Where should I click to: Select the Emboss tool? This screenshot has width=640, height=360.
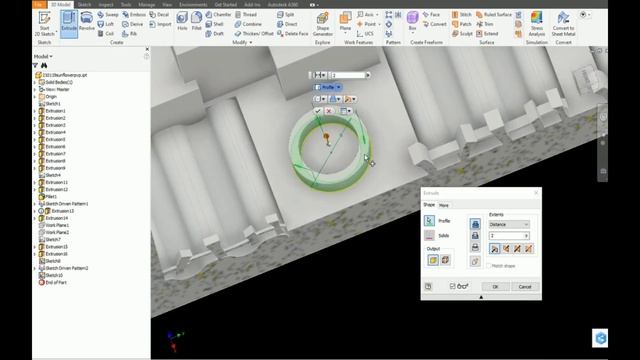134,14
